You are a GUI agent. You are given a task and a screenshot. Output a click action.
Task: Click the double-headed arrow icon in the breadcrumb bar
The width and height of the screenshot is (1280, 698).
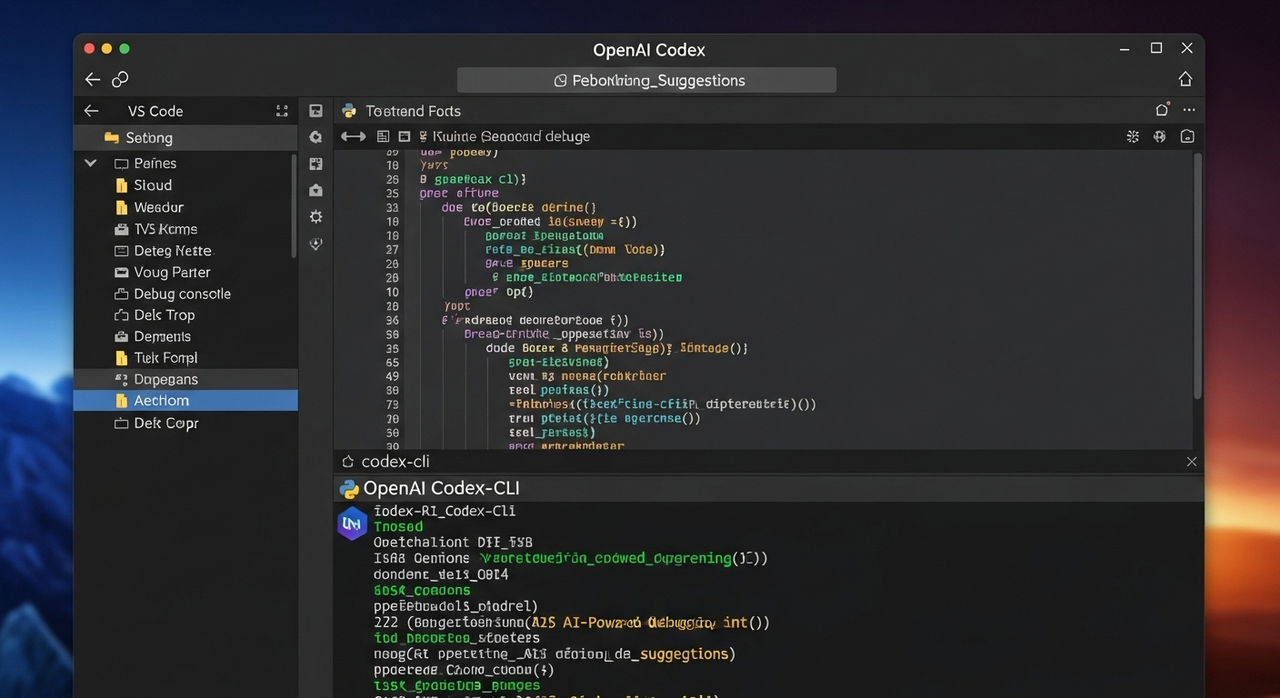tap(353, 136)
